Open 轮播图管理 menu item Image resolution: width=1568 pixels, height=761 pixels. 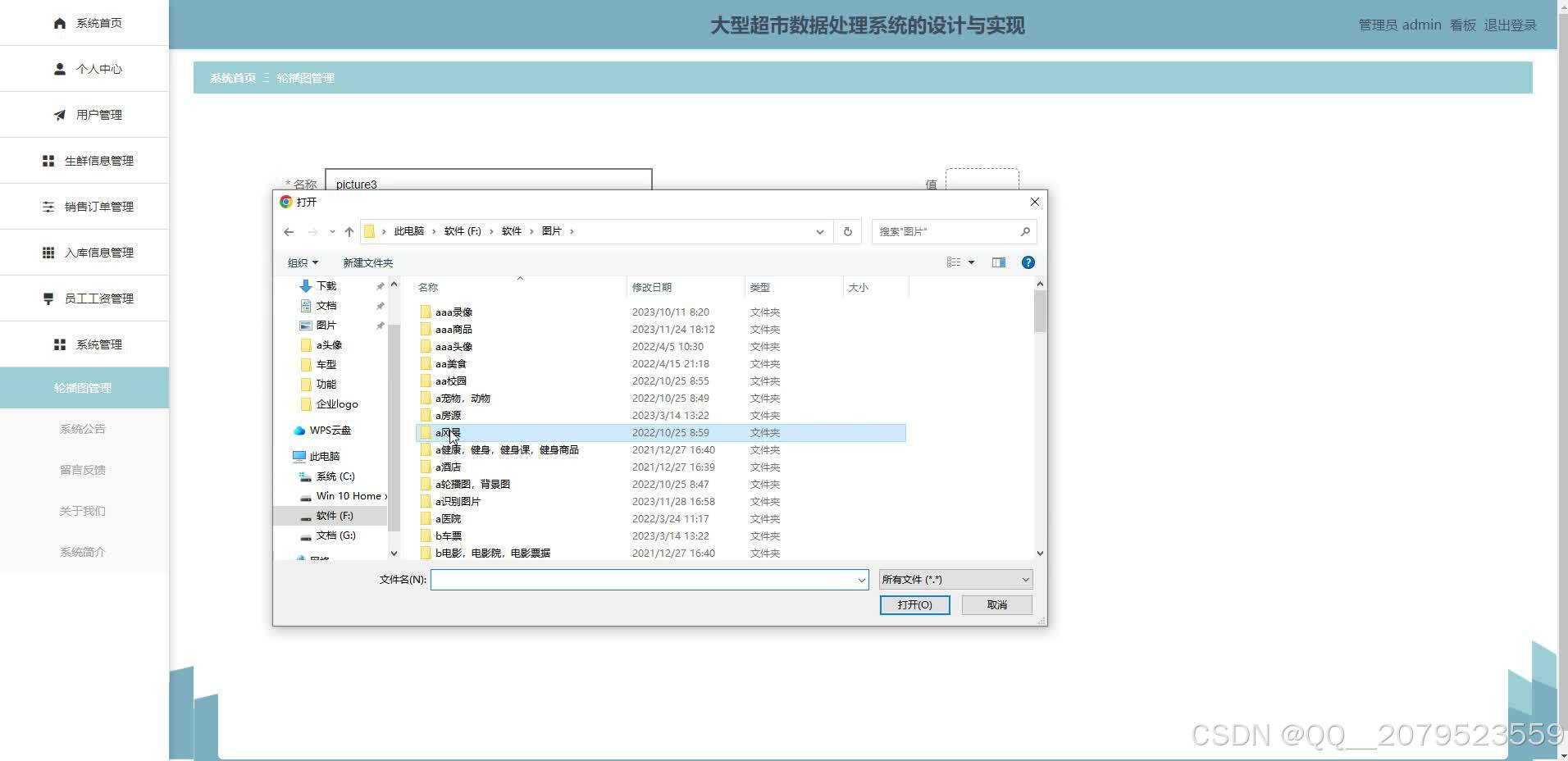[x=84, y=388]
